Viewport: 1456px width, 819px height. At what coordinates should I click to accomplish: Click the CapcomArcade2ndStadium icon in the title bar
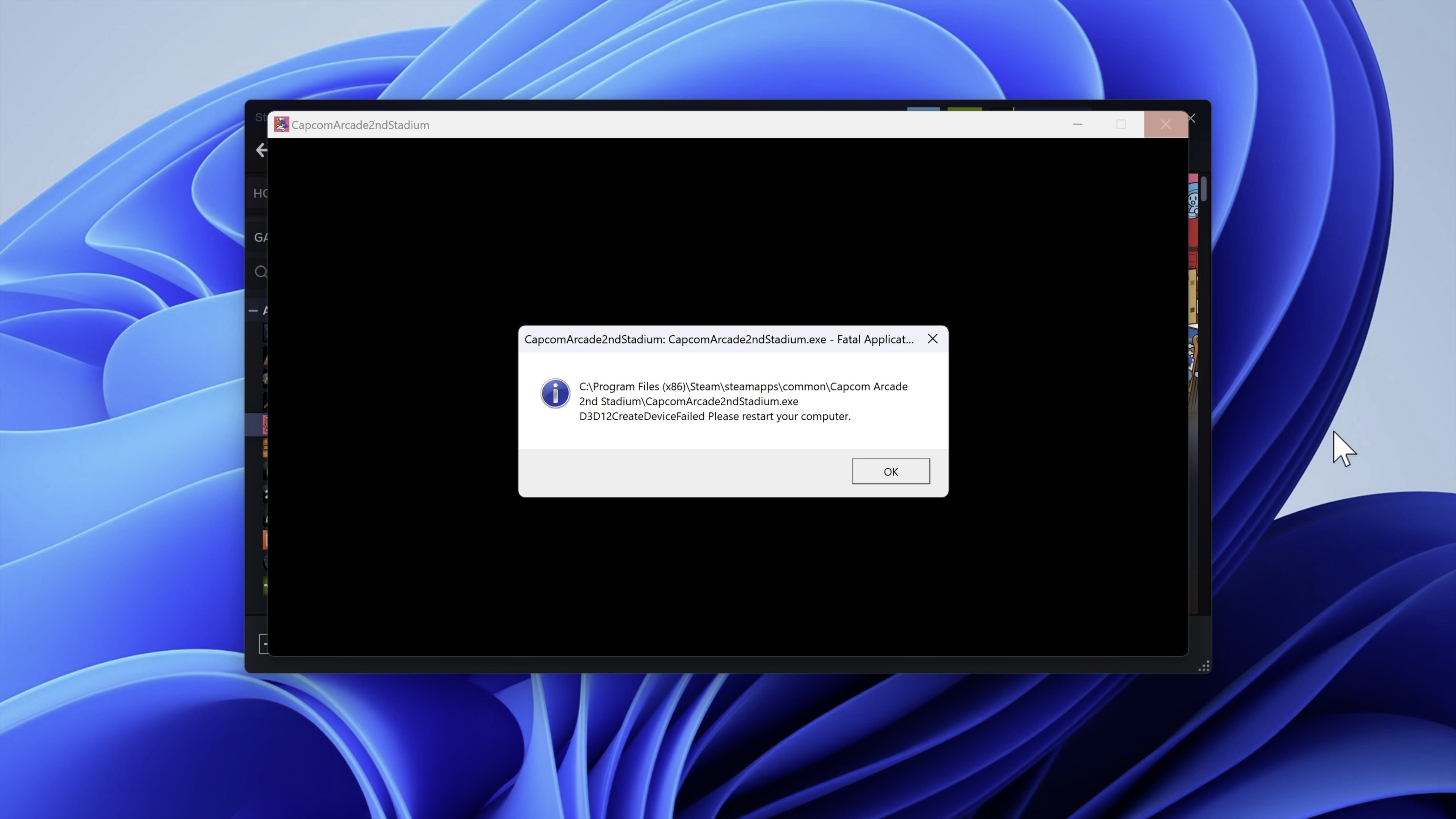(x=281, y=124)
